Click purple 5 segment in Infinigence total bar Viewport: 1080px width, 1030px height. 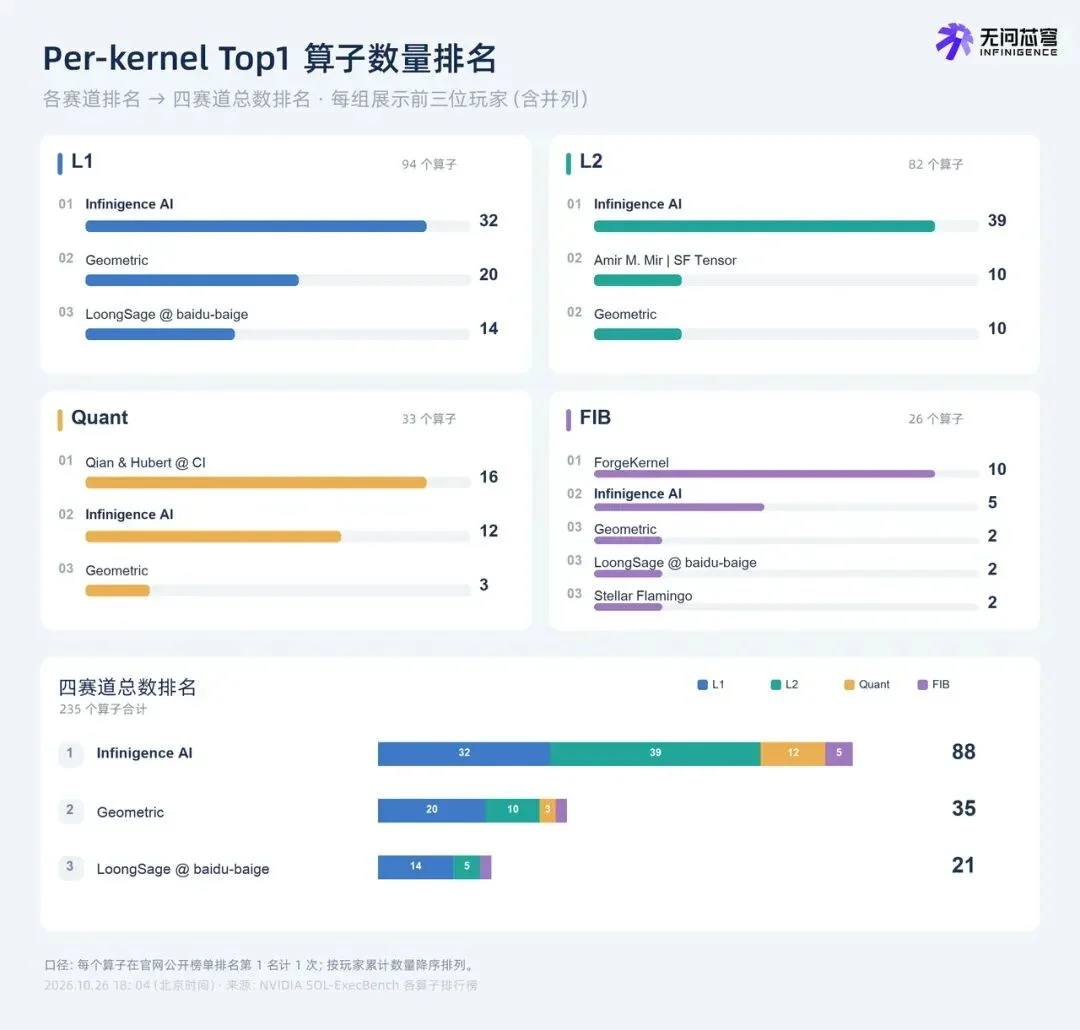point(839,753)
